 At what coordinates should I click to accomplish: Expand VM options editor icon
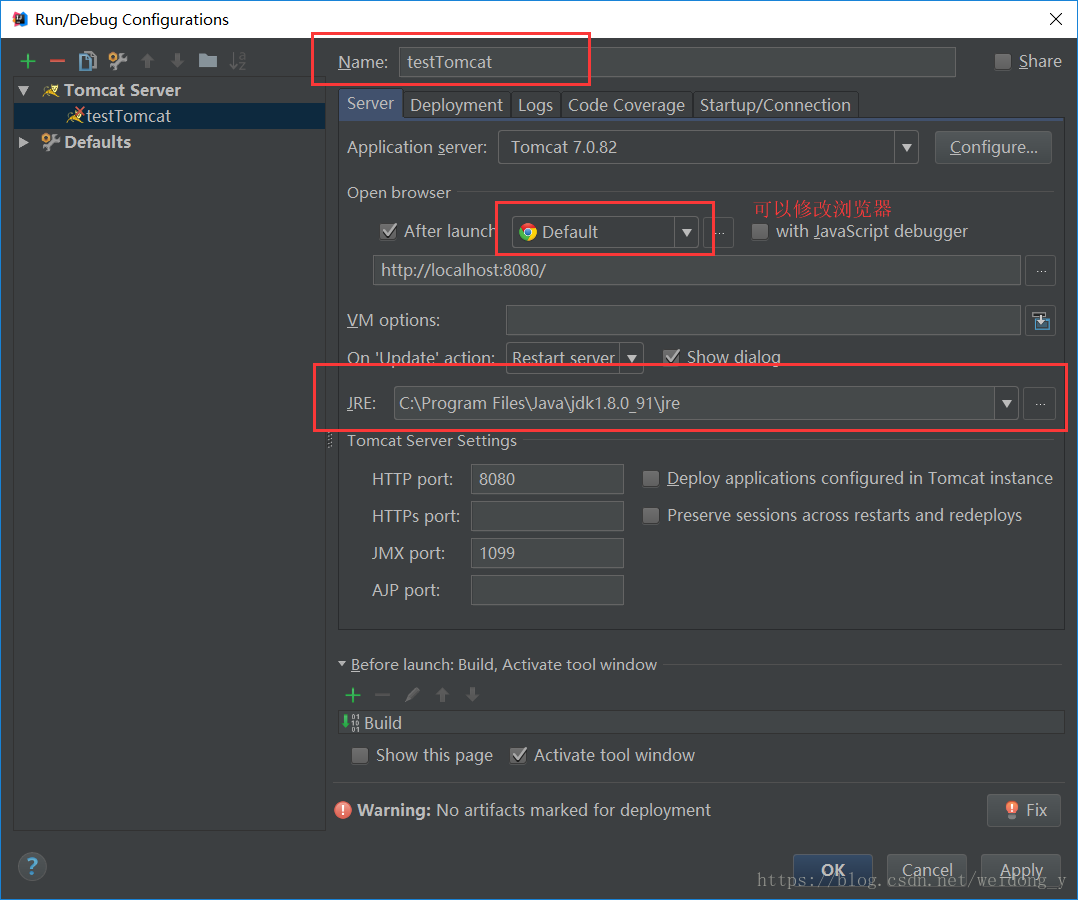point(1041,320)
